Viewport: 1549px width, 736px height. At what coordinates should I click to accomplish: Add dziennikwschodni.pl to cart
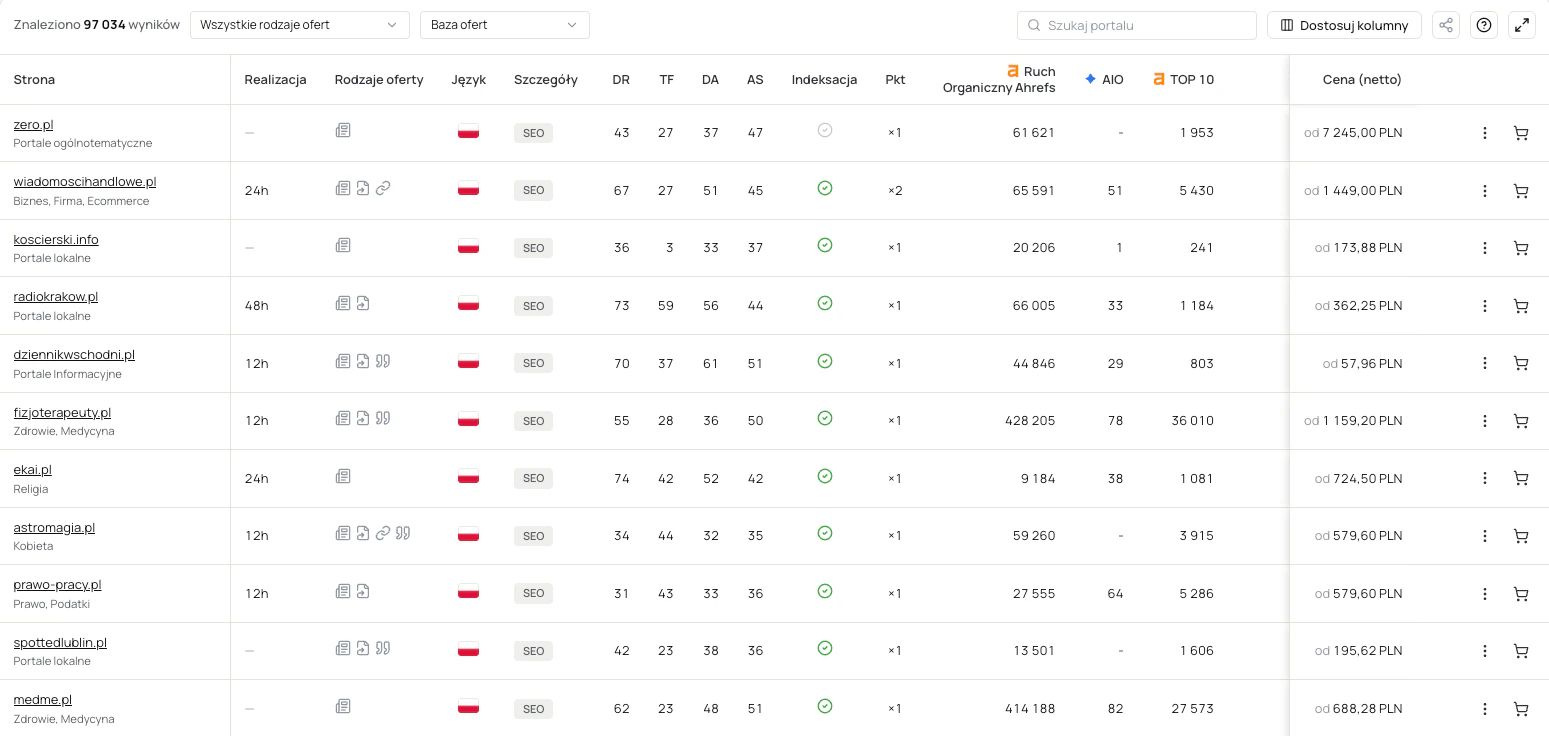pos(1521,364)
